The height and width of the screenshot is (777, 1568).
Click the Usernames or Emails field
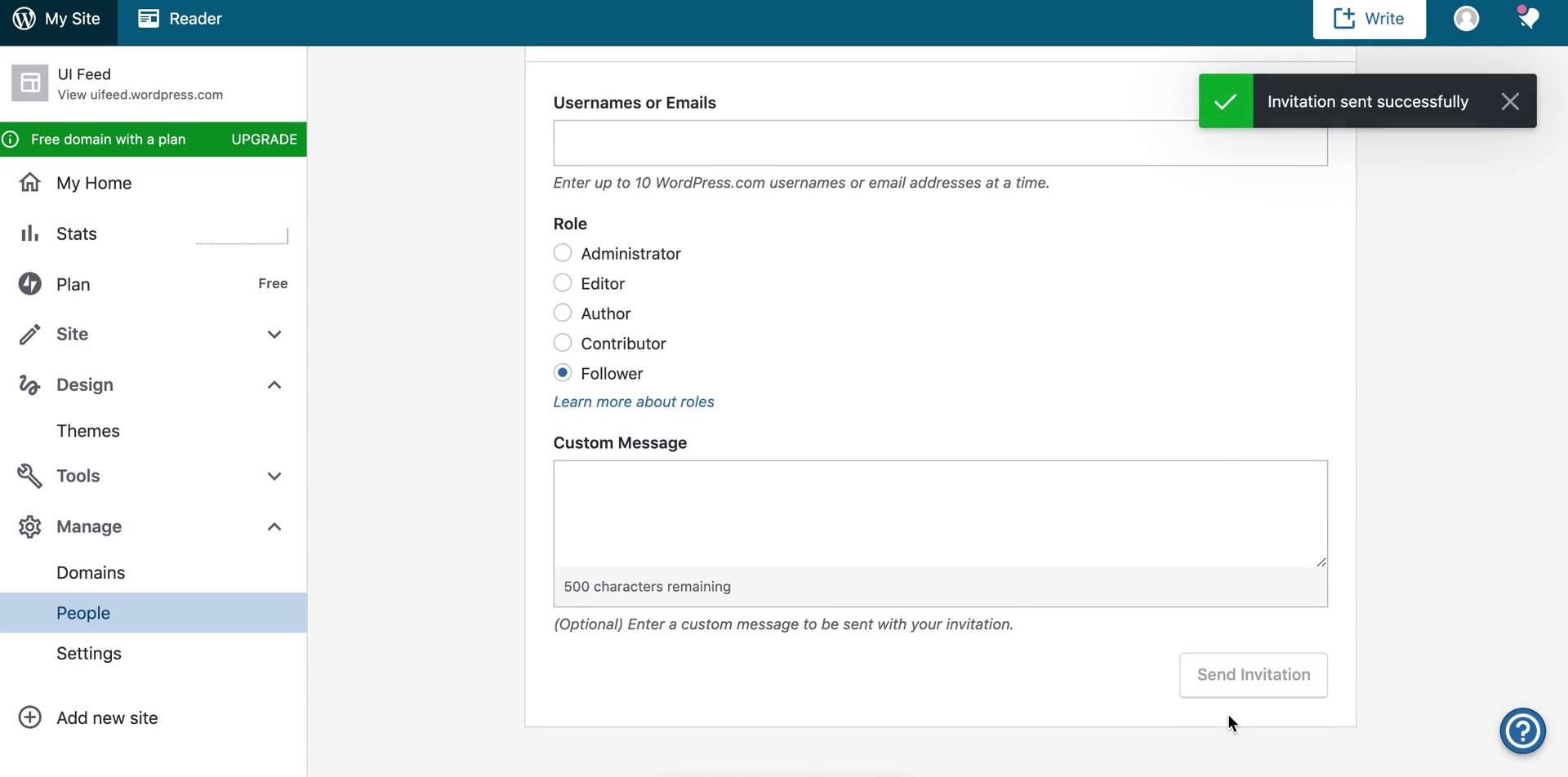pos(939,143)
